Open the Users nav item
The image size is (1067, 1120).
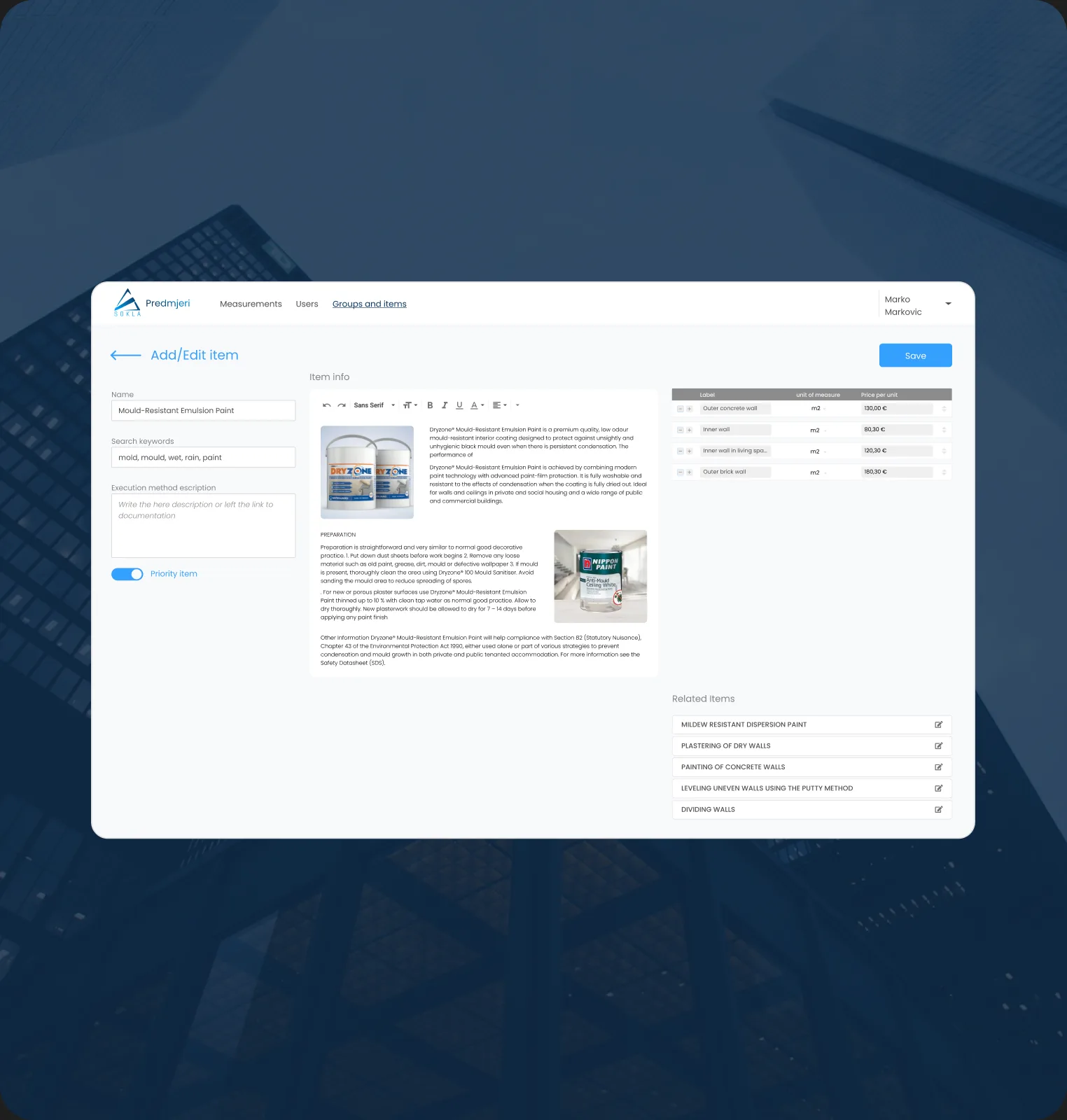tap(307, 304)
